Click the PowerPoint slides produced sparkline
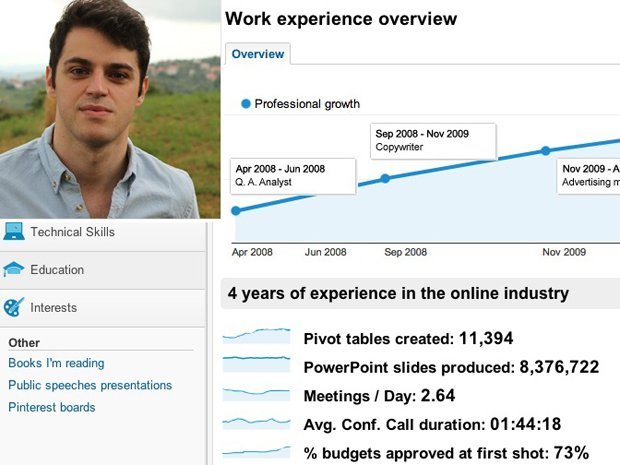 (x=256, y=366)
